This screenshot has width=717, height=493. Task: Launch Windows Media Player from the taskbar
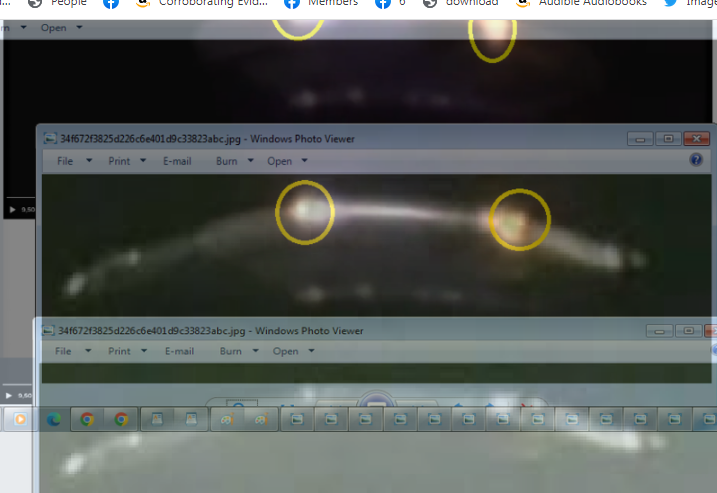pyautogui.click(x=19, y=420)
